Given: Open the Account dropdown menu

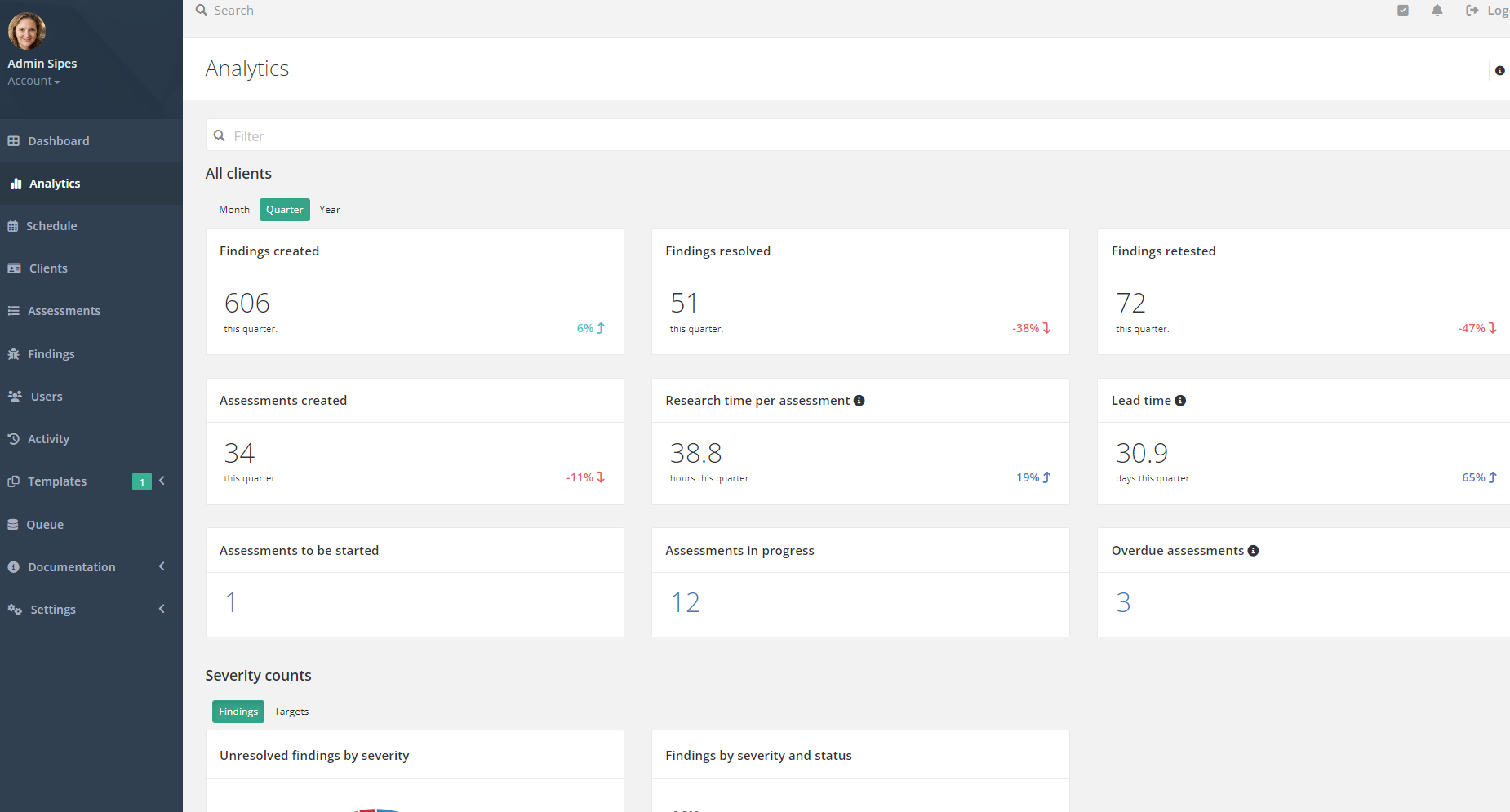Looking at the screenshot, I should [x=33, y=81].
